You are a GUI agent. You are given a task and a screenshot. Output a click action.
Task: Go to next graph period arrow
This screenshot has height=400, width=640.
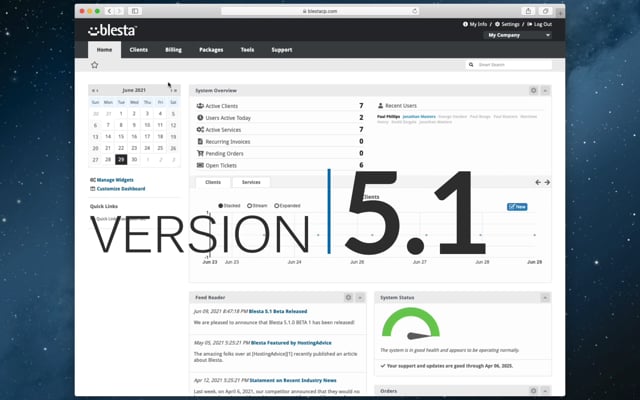click(547, 182)
